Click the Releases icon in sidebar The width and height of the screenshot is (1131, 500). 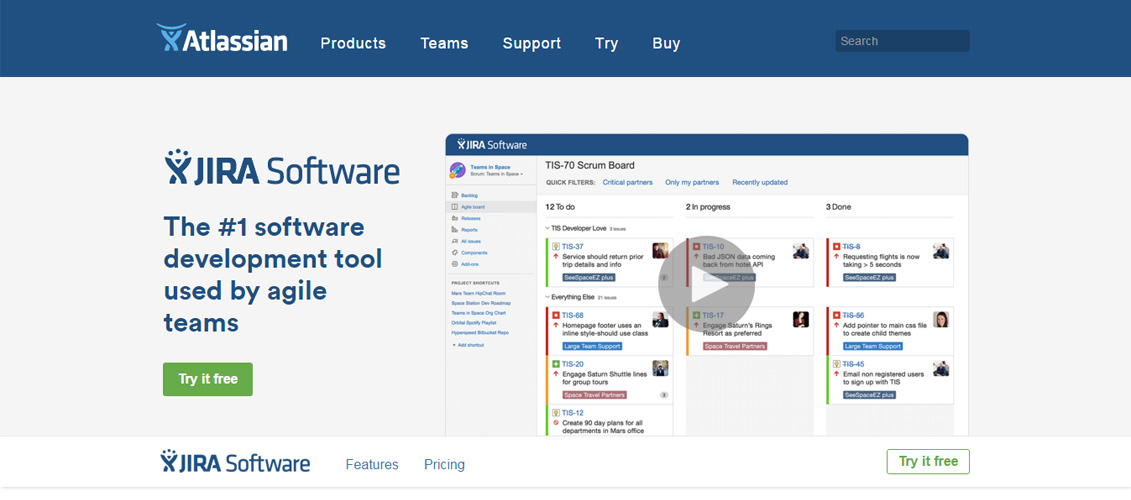(x=454, y=219)
